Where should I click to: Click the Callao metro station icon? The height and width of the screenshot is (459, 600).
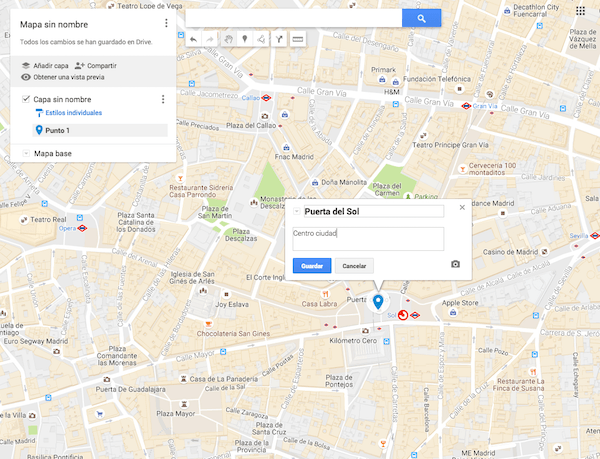[266, 98]
